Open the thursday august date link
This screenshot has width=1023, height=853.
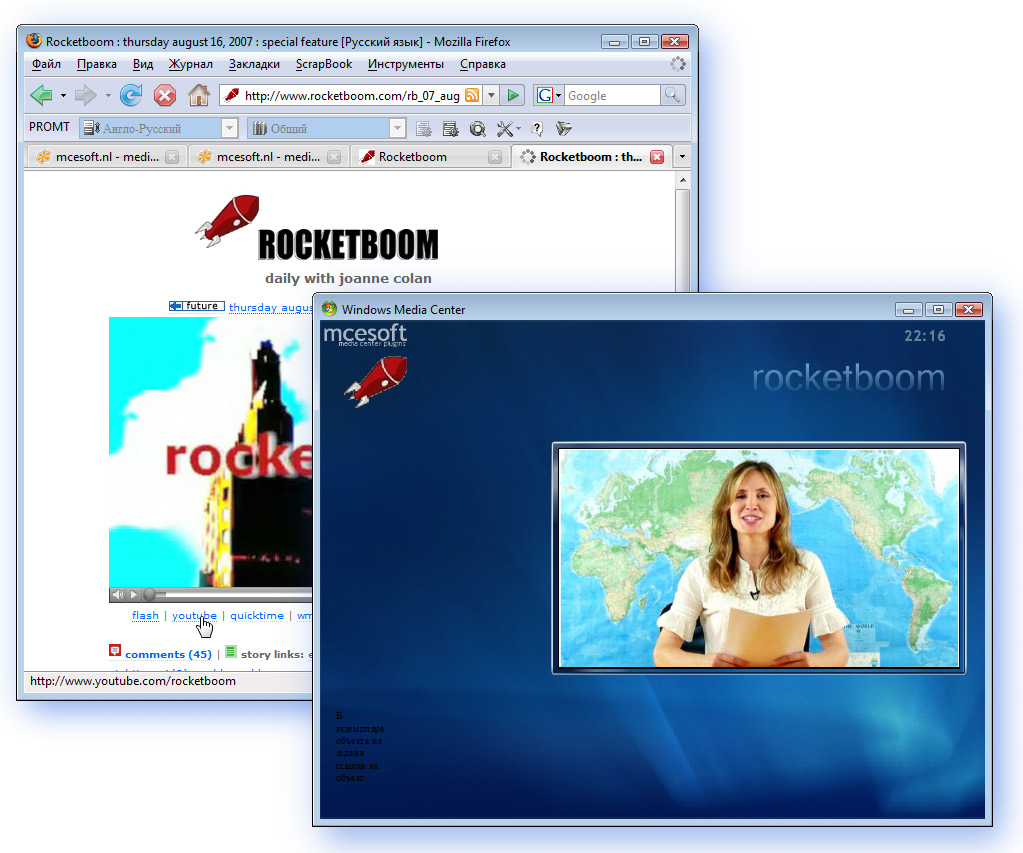pyautogui.click(x=270, y=307)
